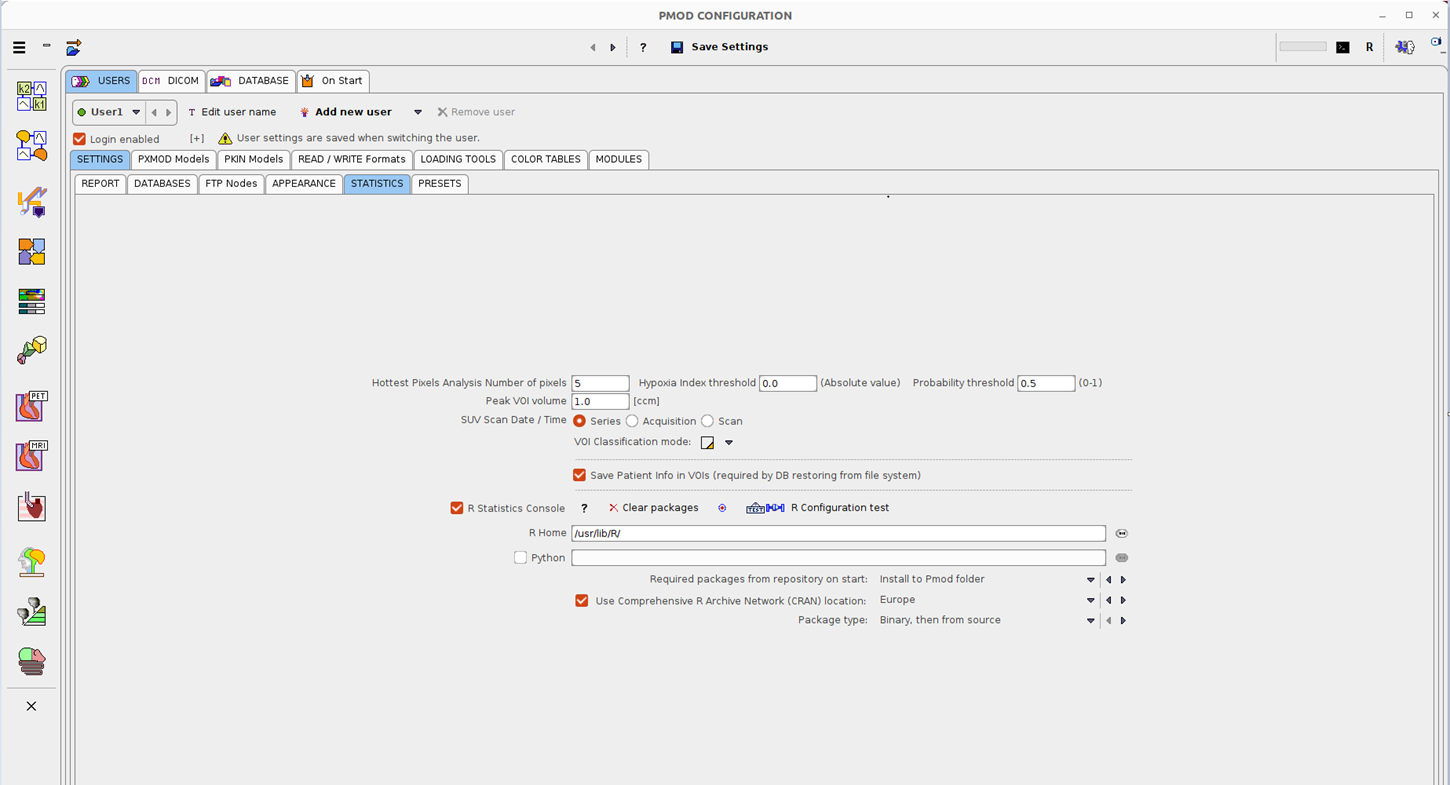1450x785 pixels.
Task: Step to previous required packages option
Action: point(1108,580)
